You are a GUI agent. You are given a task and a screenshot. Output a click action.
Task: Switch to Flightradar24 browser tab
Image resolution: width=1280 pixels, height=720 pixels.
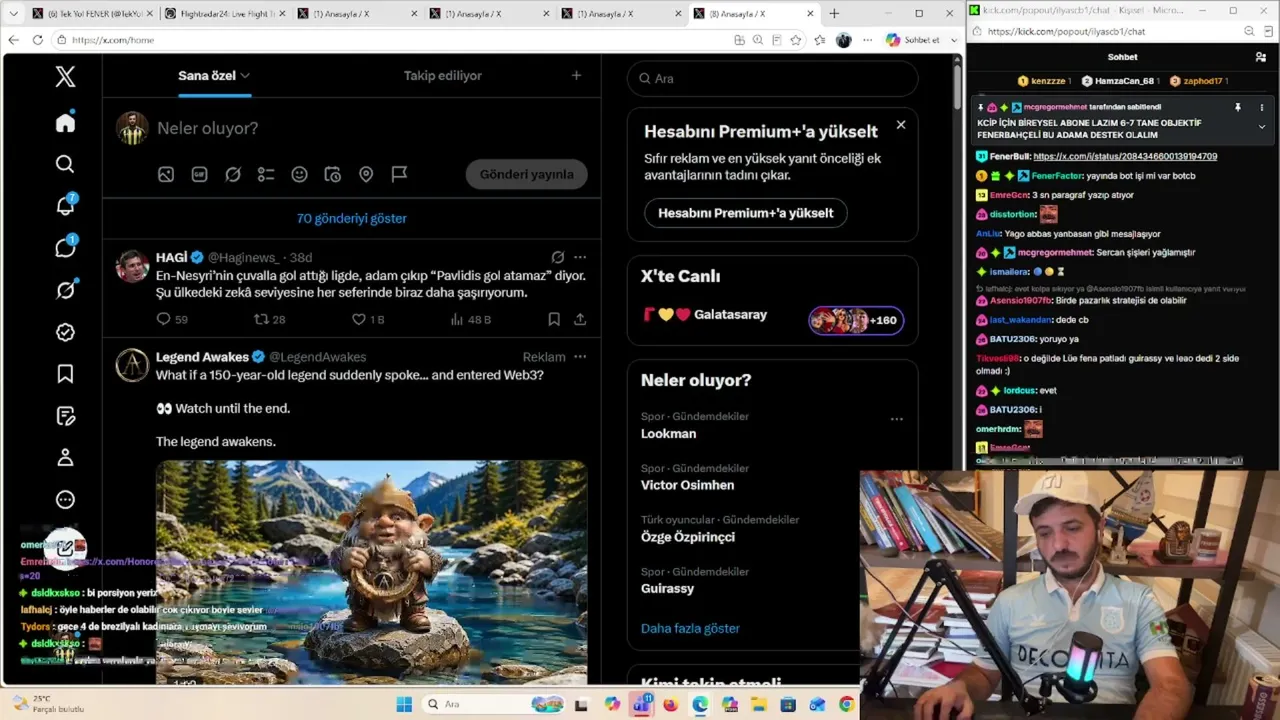pos(225,14)
